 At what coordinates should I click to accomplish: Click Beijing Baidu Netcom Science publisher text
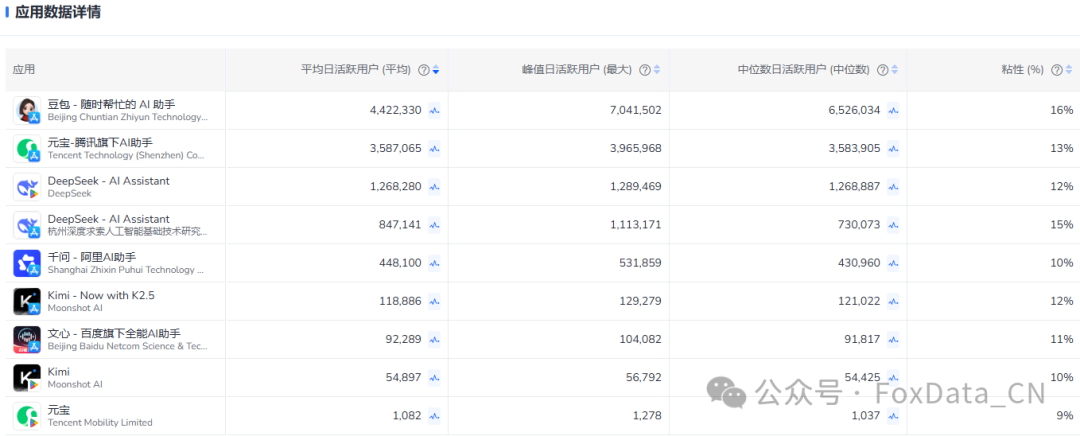click(127, 346)
